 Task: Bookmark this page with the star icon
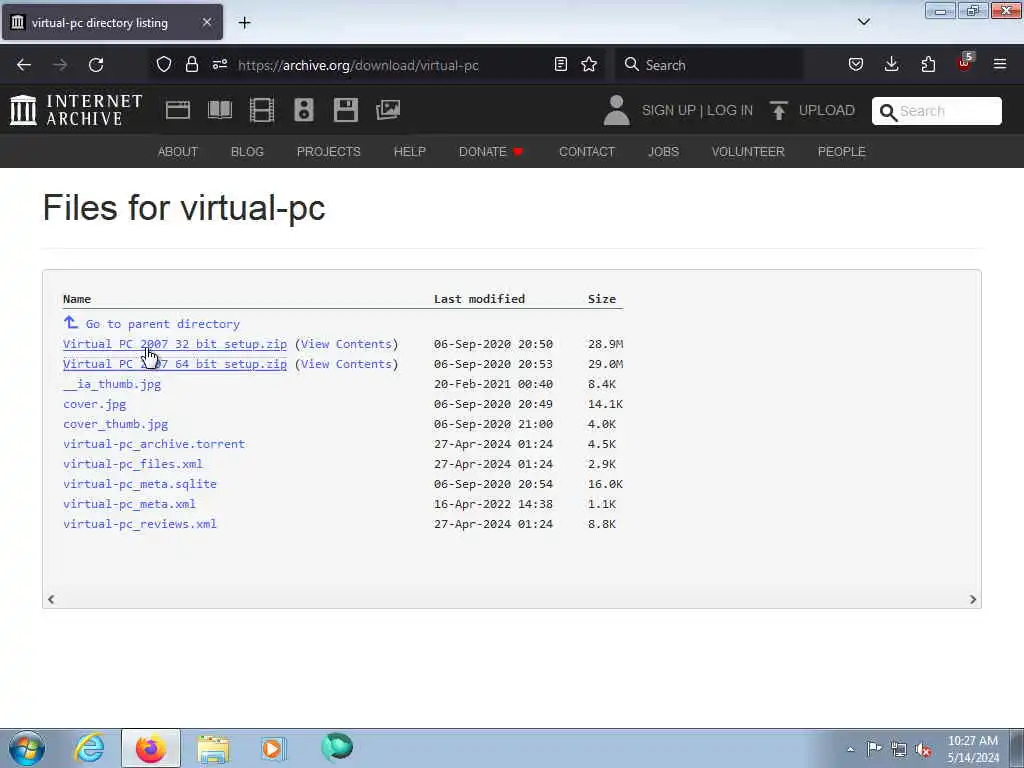click(x=589, y=64)
